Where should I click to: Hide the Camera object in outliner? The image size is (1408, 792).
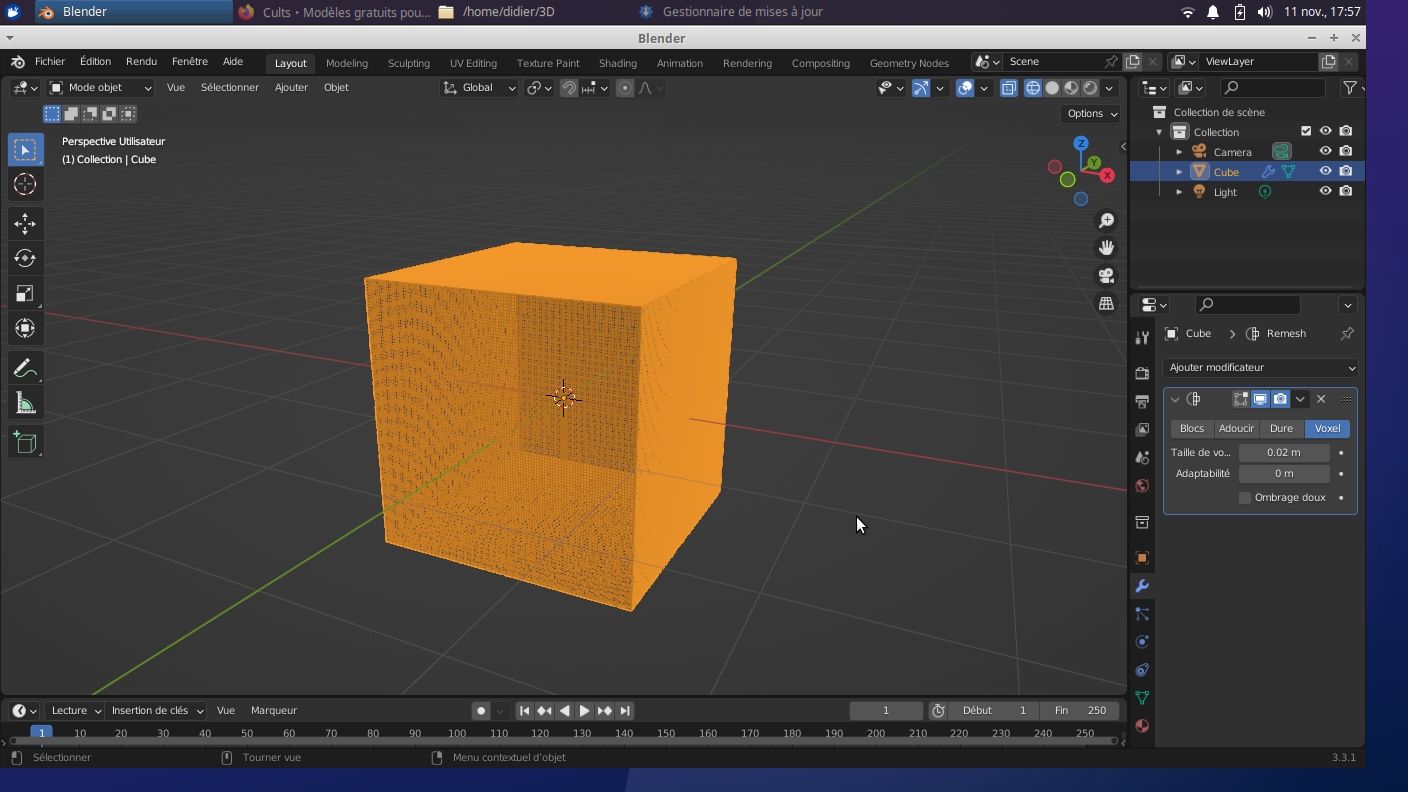click(x=1325, y=152)
